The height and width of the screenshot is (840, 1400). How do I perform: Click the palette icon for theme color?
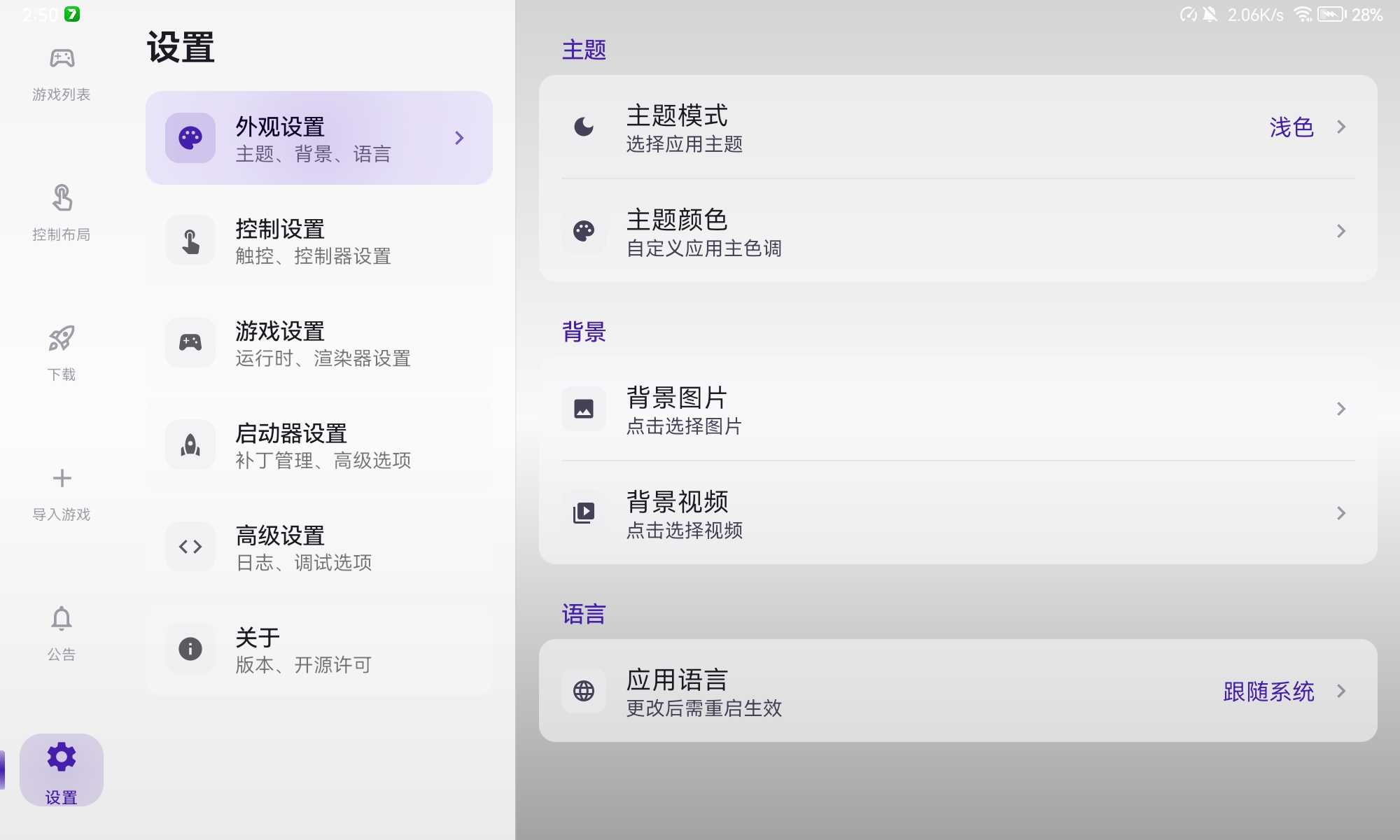tap(583, 231)
